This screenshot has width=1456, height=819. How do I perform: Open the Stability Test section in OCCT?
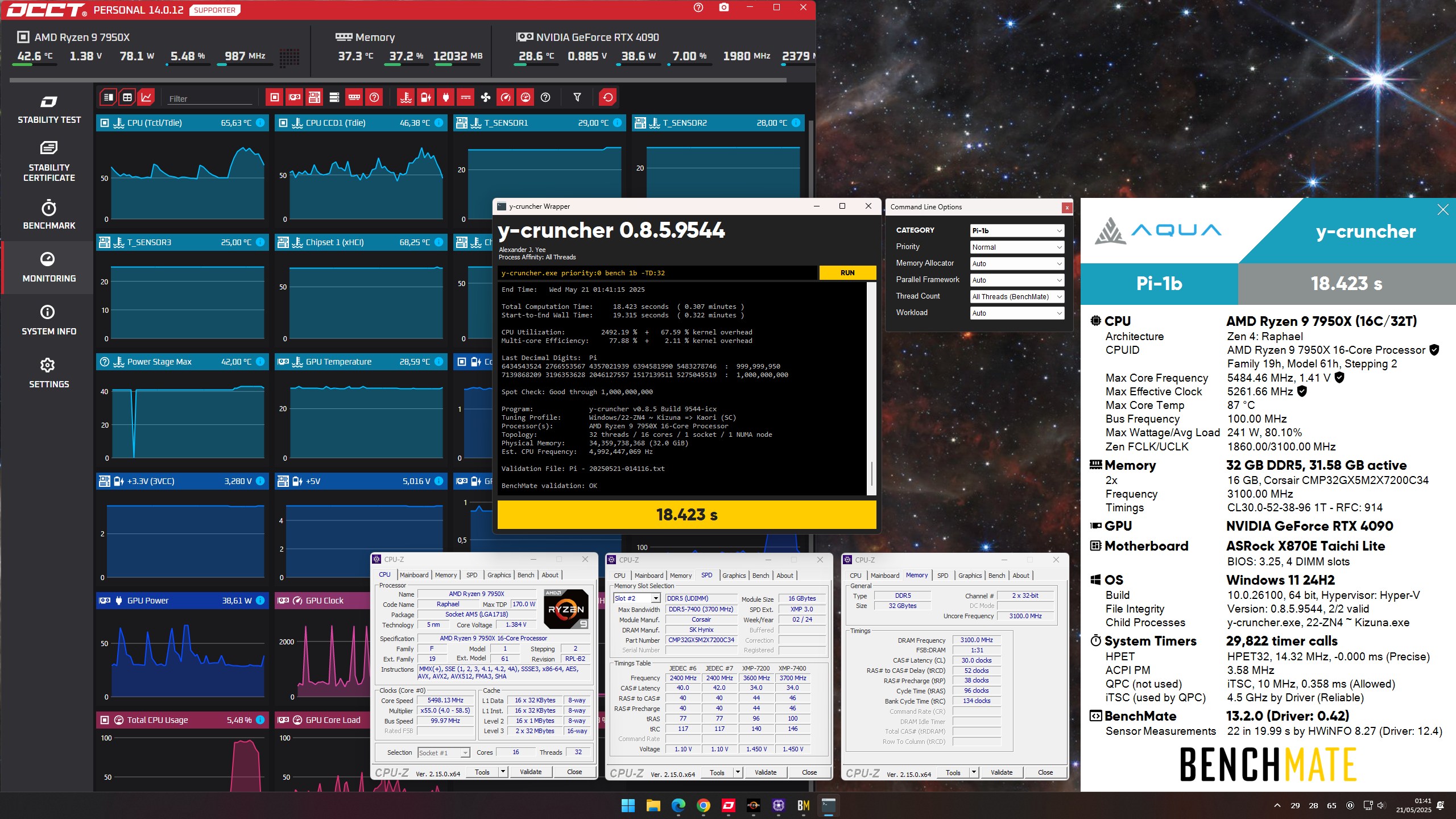point(49,110)
